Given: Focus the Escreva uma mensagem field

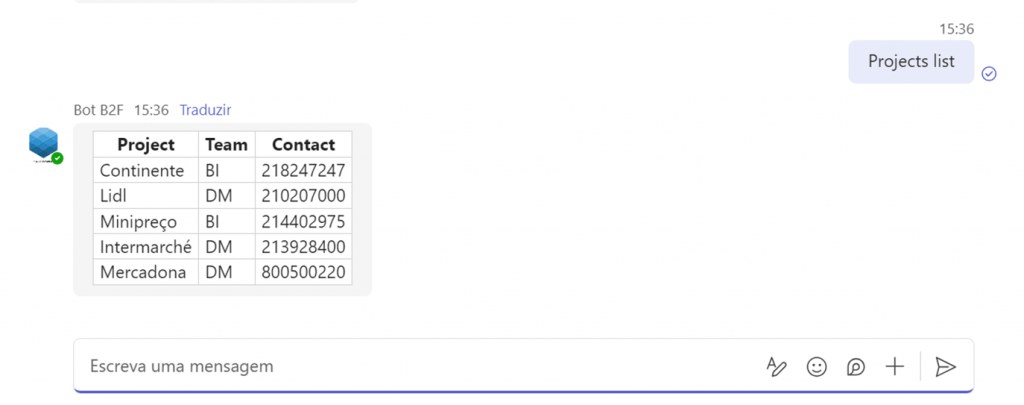Looking at the screenshot, I should coord(400,367).
